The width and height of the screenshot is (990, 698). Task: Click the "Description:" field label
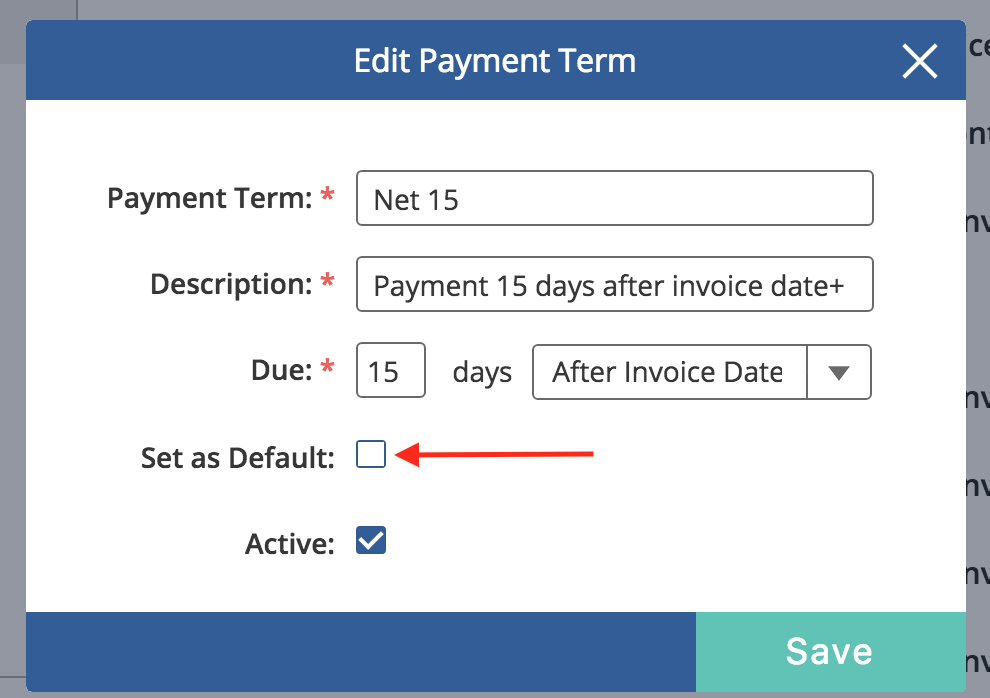click(232, 285)
